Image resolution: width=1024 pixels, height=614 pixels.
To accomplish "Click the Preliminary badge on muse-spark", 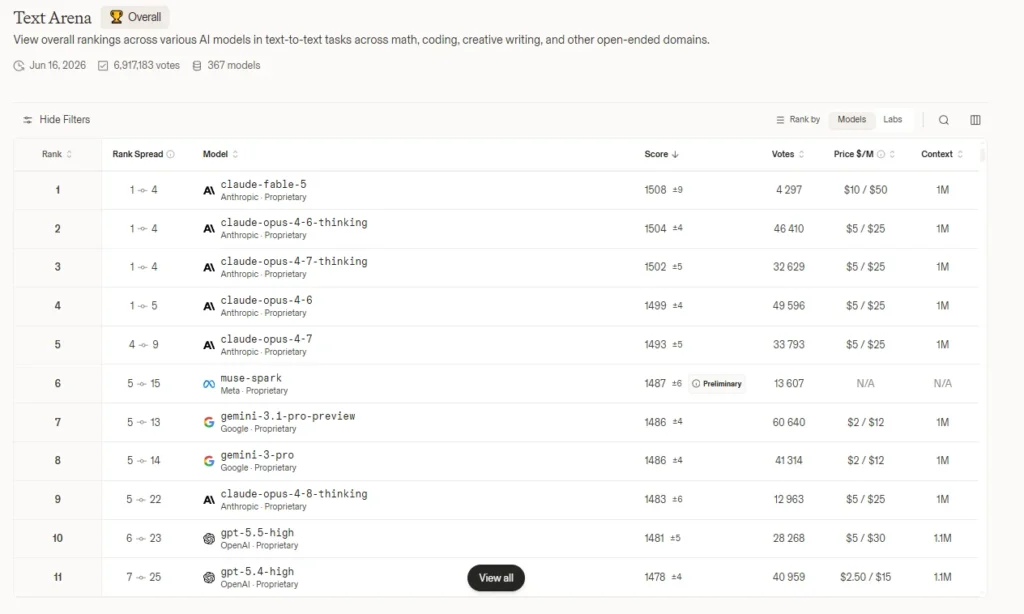I will click(x=716, y=383).
